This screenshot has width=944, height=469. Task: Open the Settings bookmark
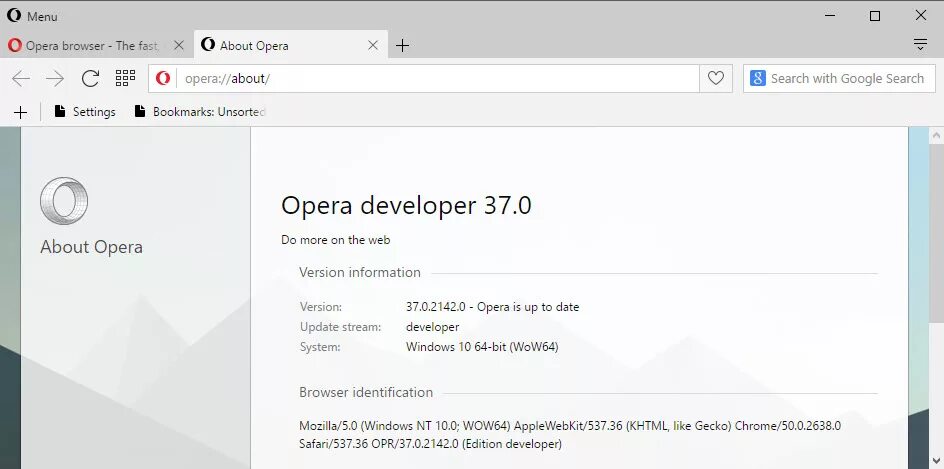[85, 111]
